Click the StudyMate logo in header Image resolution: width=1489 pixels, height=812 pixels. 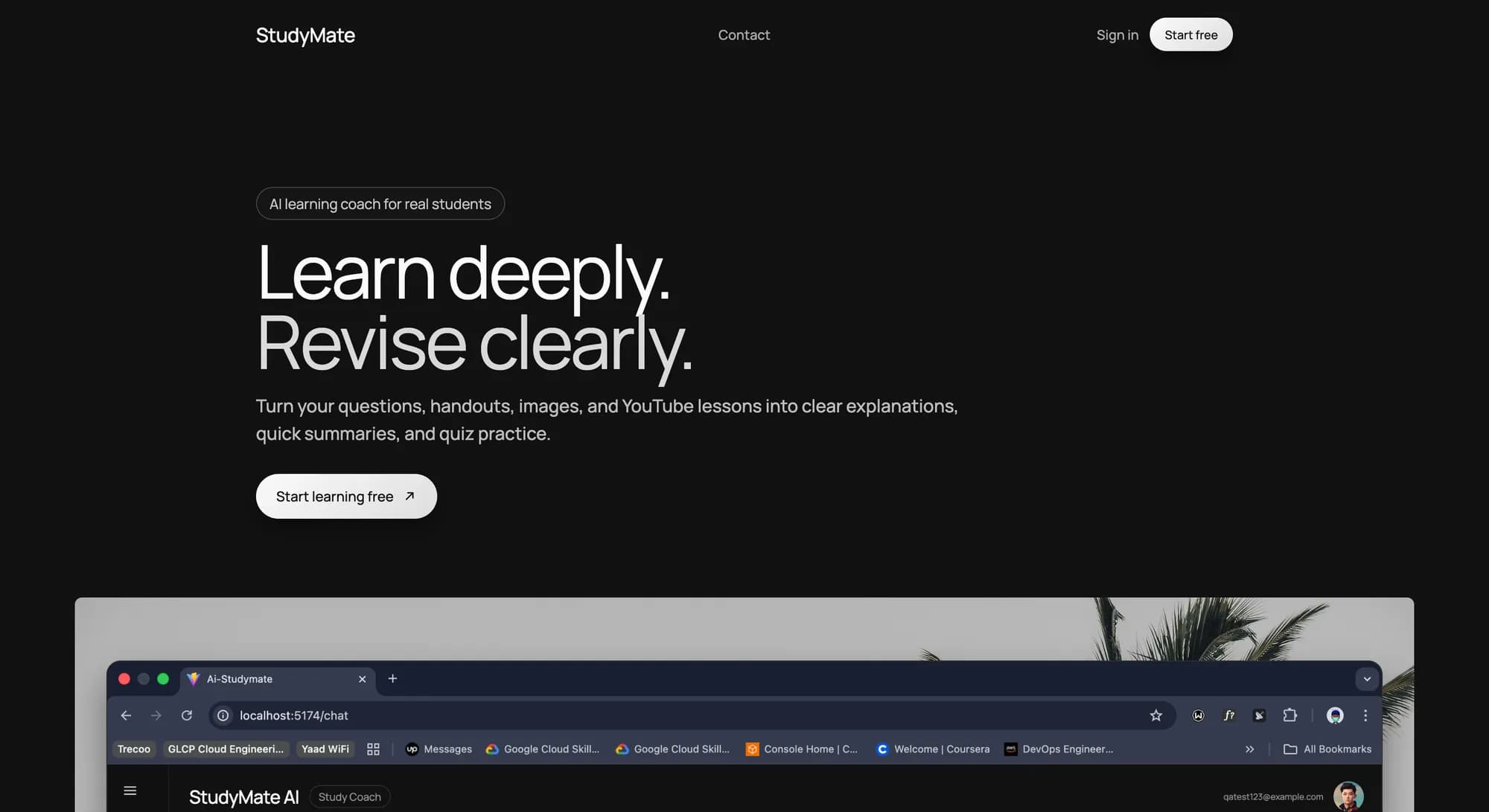pos(305,35)
